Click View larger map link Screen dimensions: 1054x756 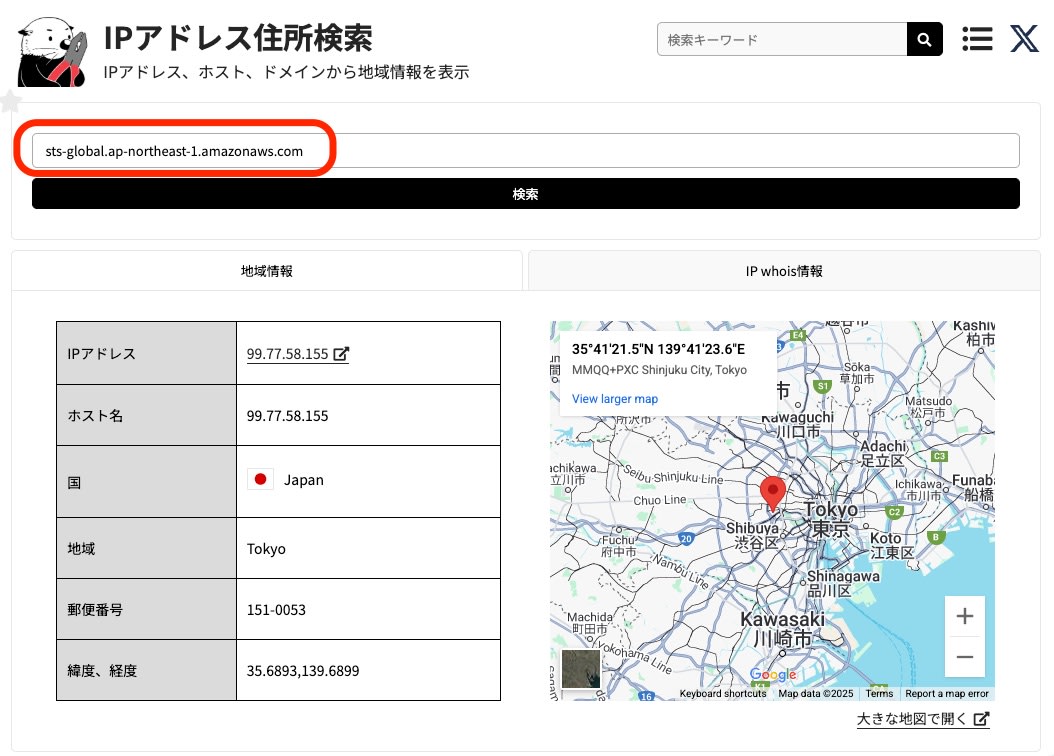click(x=615, y=398)
